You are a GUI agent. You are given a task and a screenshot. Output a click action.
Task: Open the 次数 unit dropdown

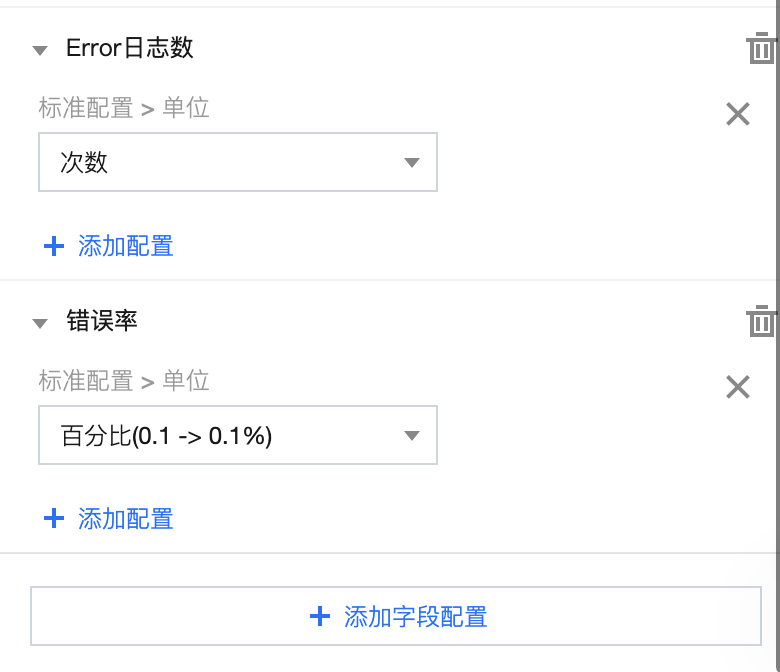[x=237, y=162]
